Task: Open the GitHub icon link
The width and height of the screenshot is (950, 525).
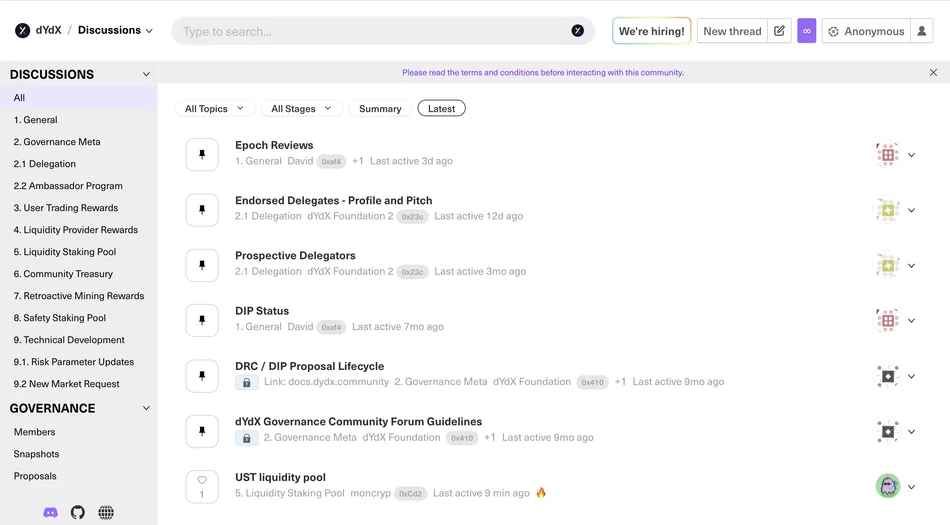Action: click(x=78, y=512)
